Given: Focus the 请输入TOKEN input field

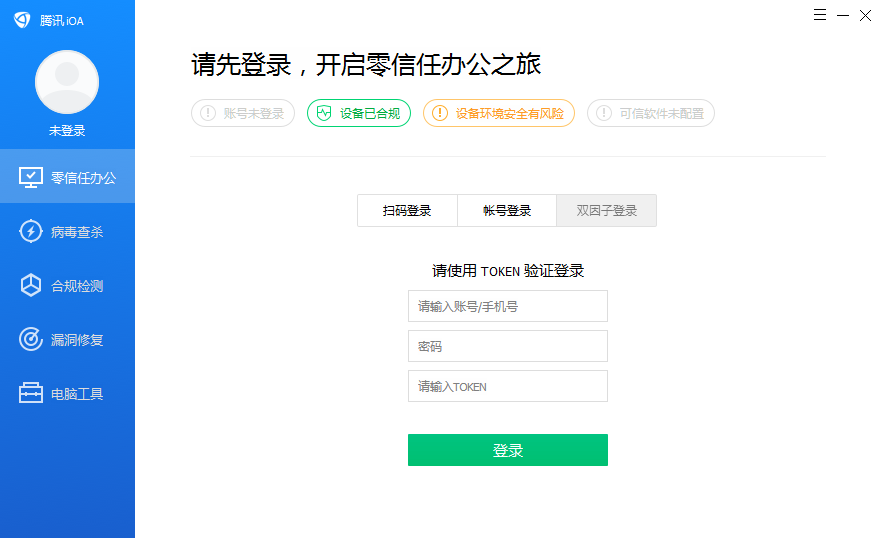Looking at the screenshot, I should click(508, 386).
